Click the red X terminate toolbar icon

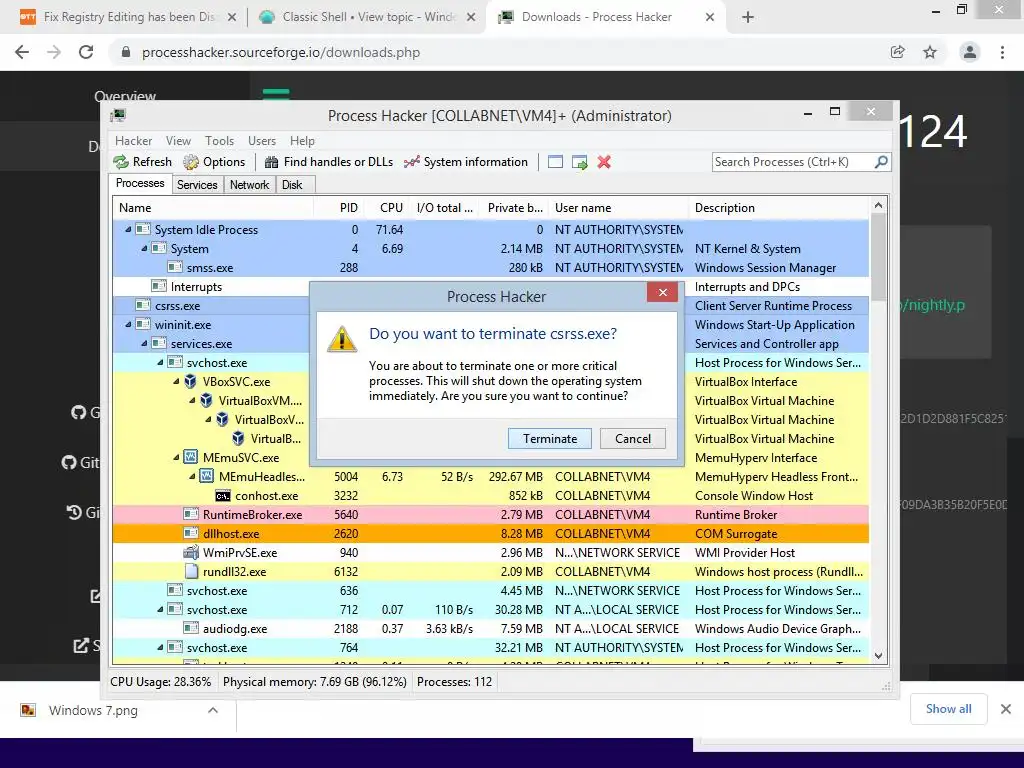[604, 162]
